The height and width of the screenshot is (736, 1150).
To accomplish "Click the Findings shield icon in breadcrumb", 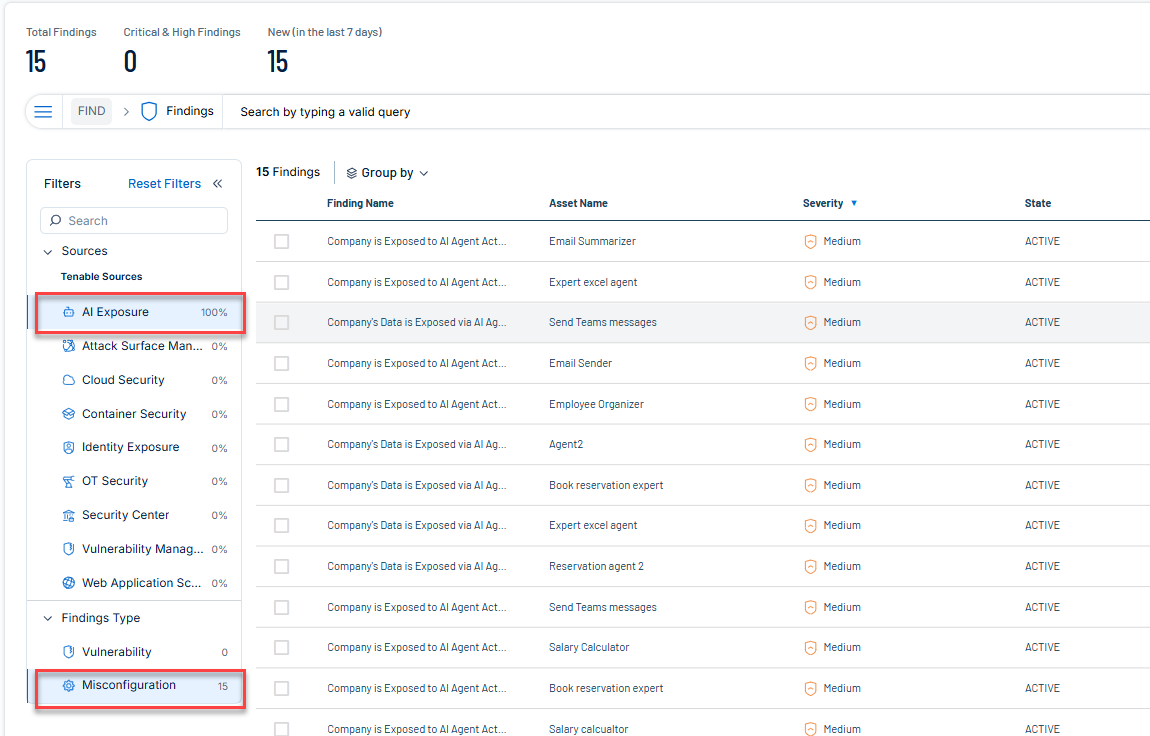I will click(x=149, y=112).
